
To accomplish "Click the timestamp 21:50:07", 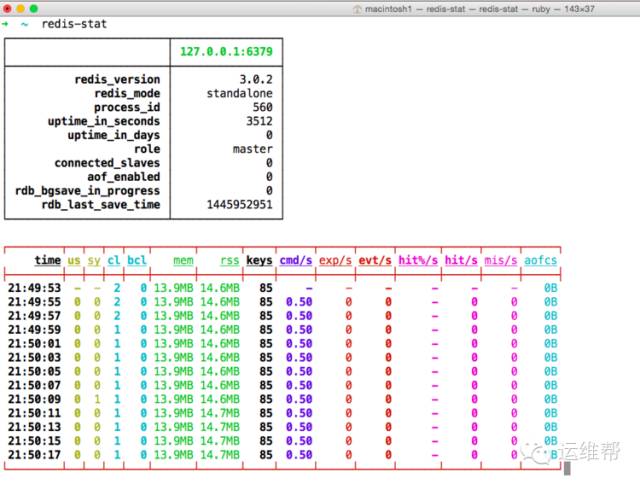I will point(34,385).
